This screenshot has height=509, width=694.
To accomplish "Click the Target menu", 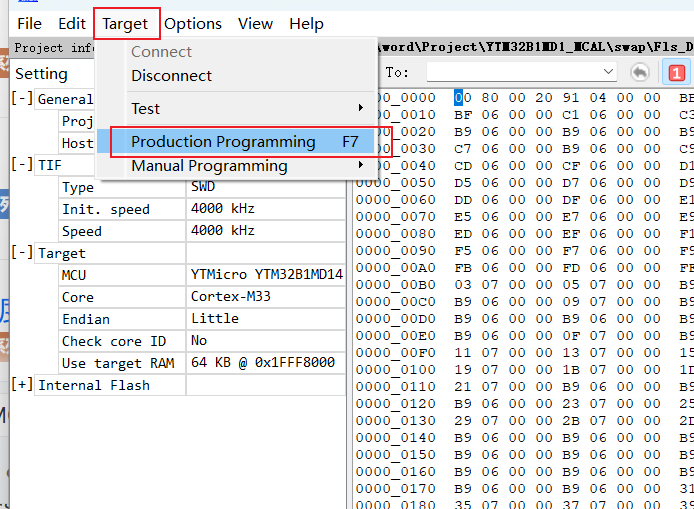I will click(x=125, y=23).
